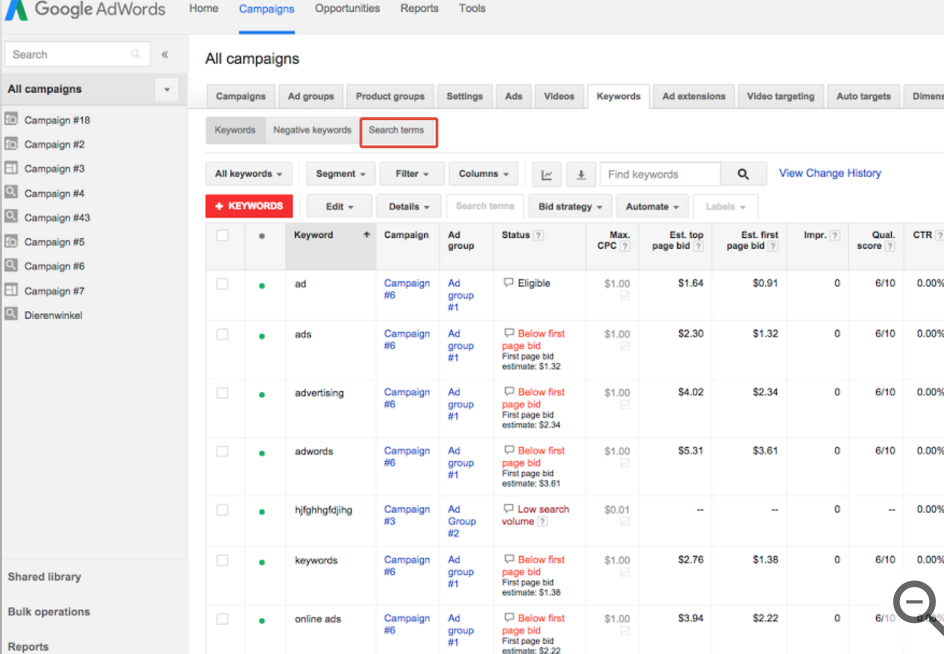The height and width of the screenshot is (654, 944).
Task: Check the box for keyword 'ad'
Action: click(222, 284)
